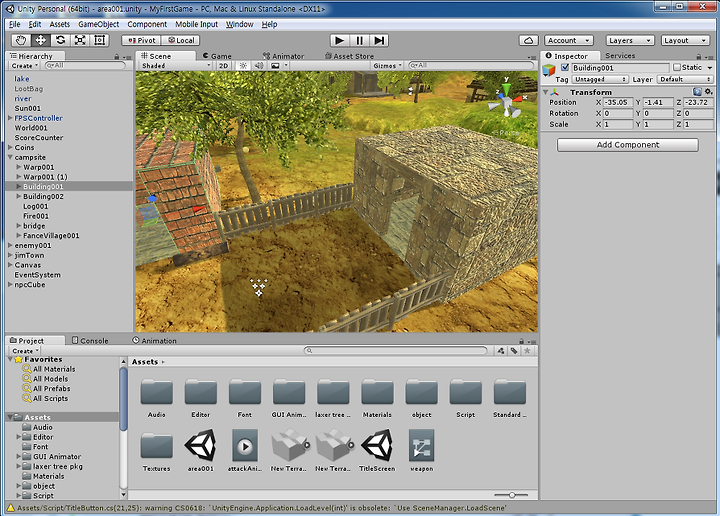The height and width of the screenshot is (516, 720).
Task: Open scene effects image icon
Action: tap(275, 66)
